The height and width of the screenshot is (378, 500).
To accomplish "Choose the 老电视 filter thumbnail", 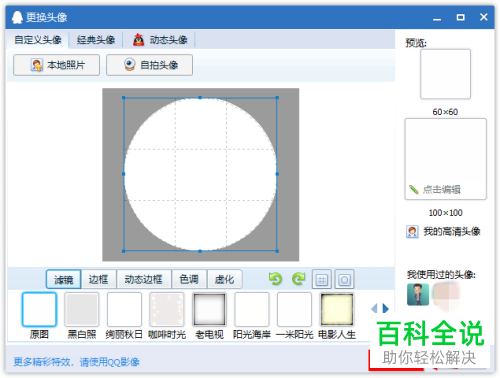I will tap(209, 309).
